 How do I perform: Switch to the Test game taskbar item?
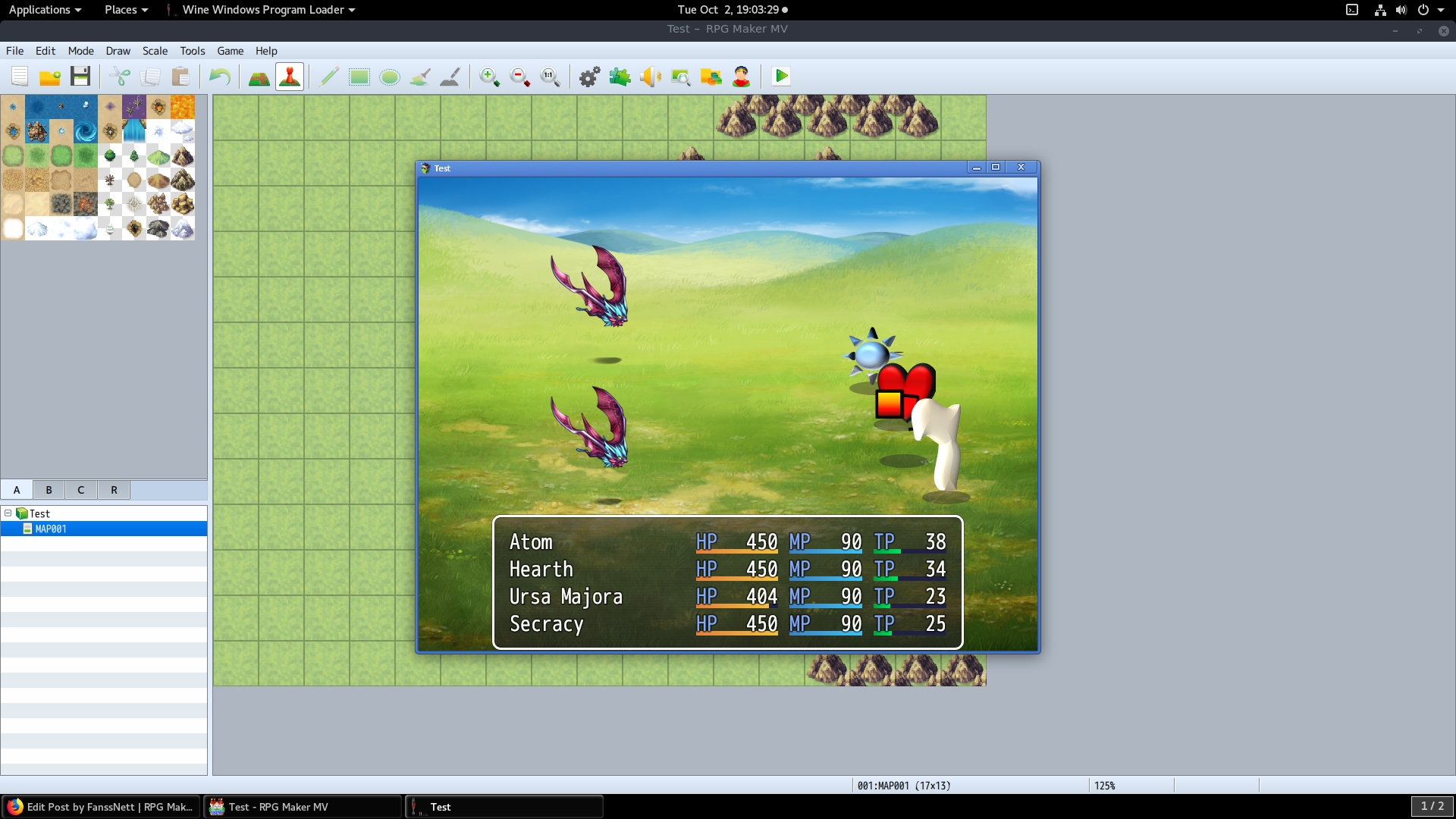[504, 807]
